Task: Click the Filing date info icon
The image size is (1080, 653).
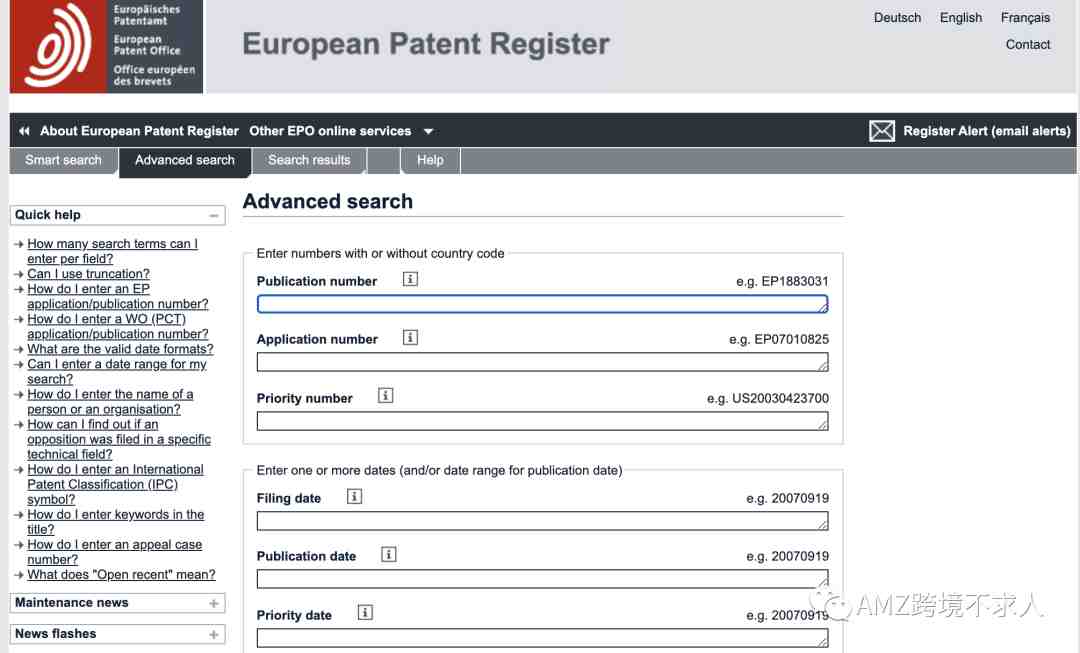Action: pos(354,496)
